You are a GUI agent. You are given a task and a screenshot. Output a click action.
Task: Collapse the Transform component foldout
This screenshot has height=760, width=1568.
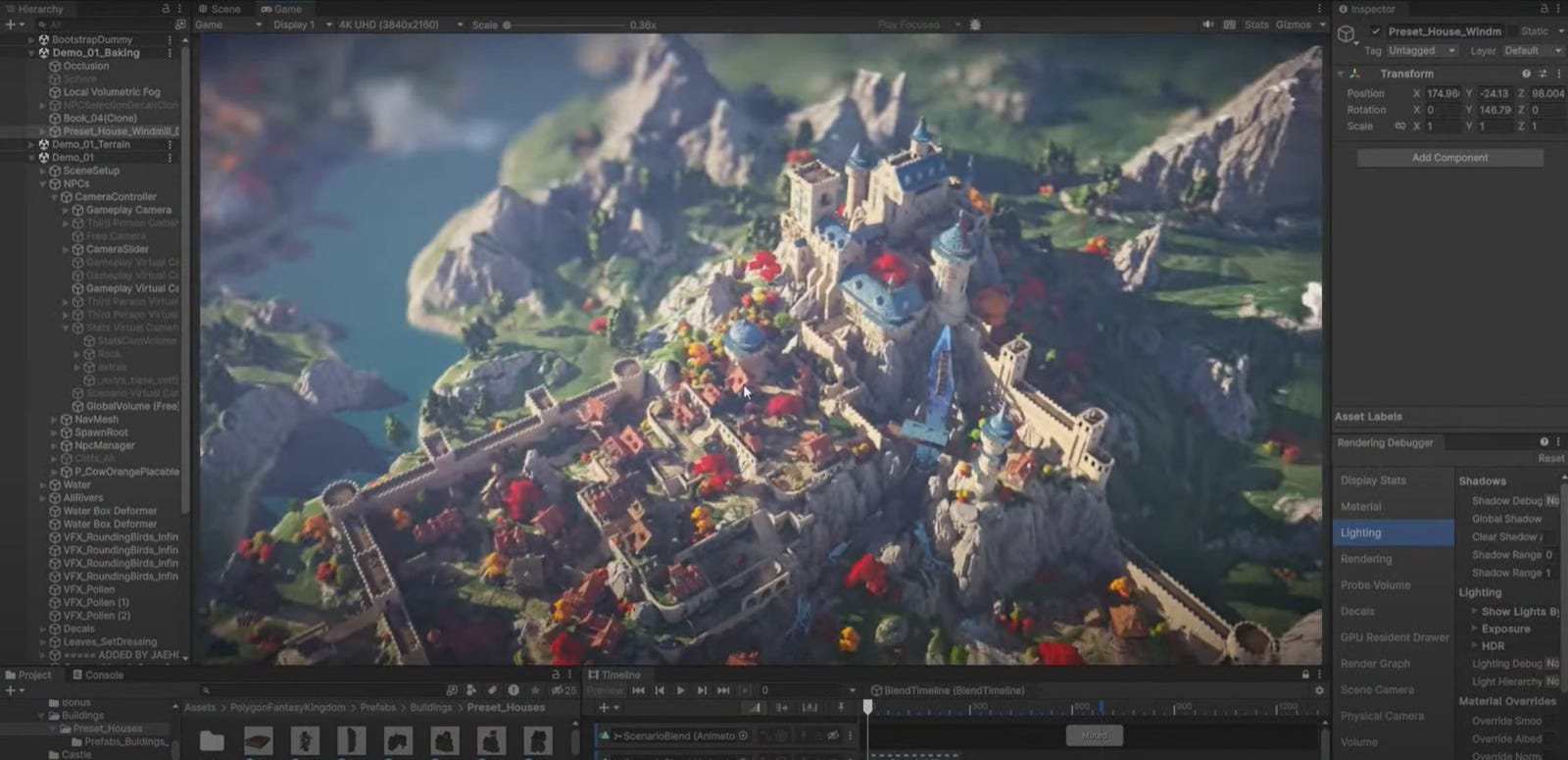[1341, 74]
